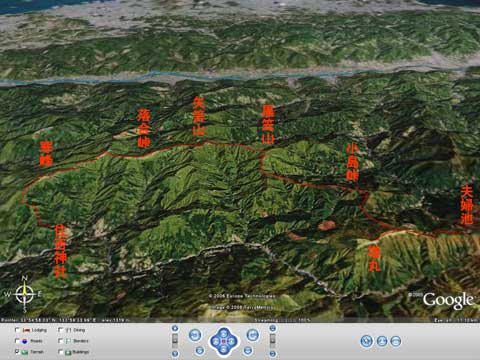
Task: Toggle the Lodging layer checkbox
Action: tap(17, 330)
